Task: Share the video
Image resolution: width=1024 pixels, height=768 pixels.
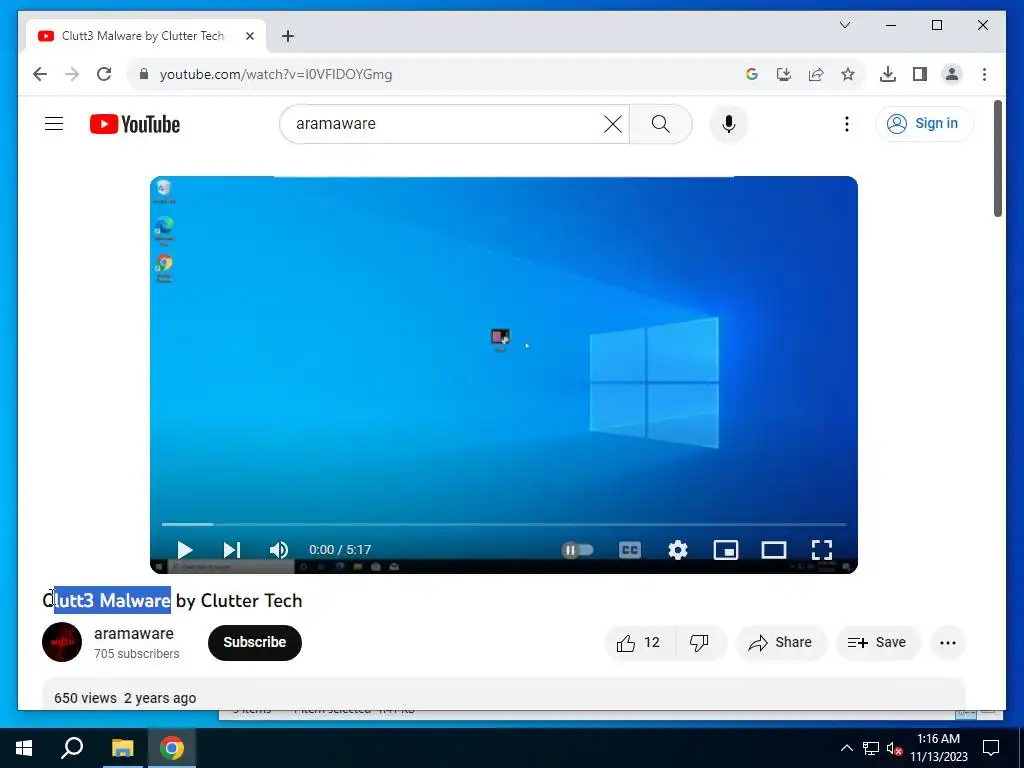Action: click(781, 643)
